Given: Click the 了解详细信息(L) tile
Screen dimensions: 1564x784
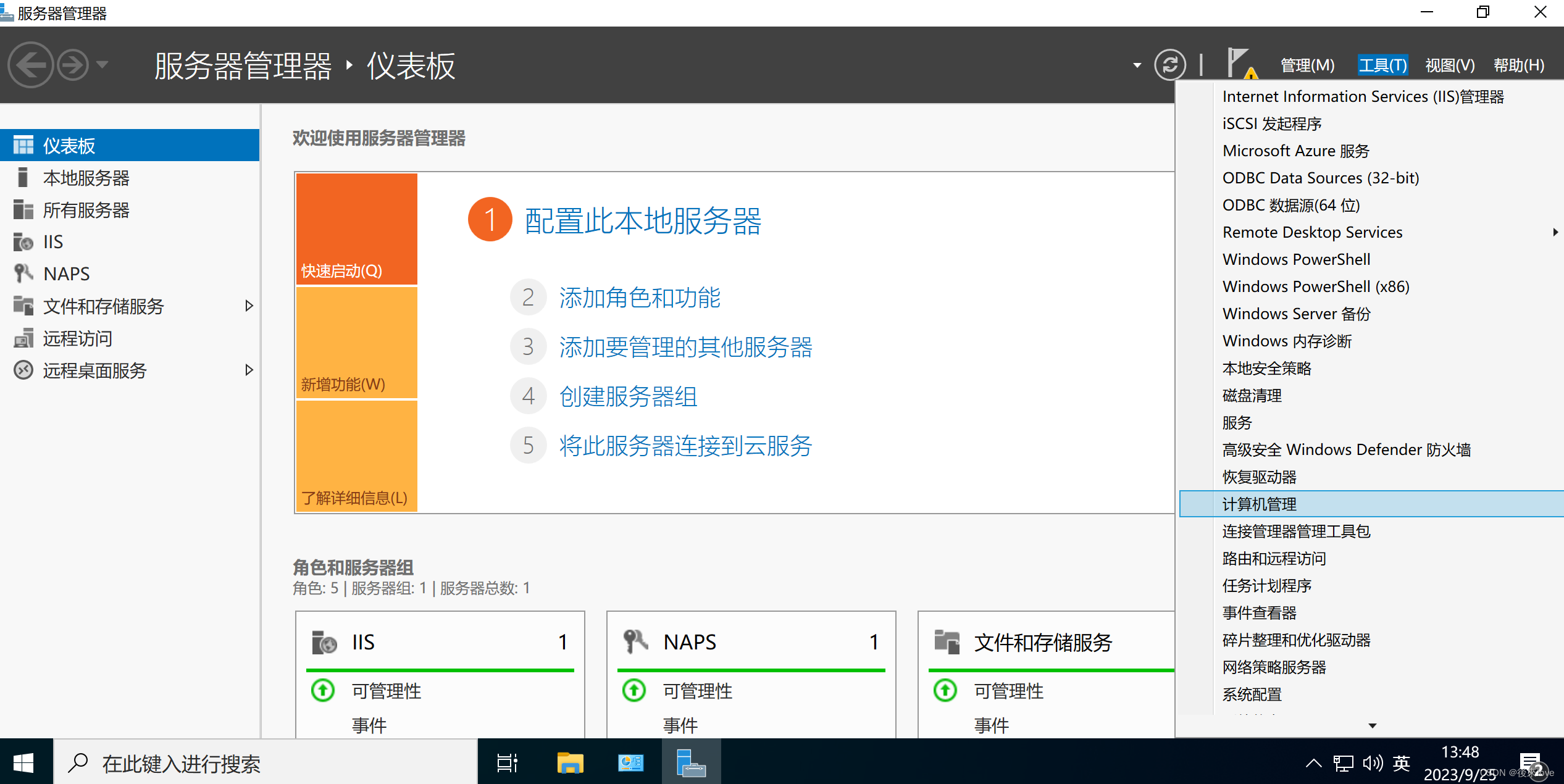Looking at the screenshot, I should click(357, 456).
